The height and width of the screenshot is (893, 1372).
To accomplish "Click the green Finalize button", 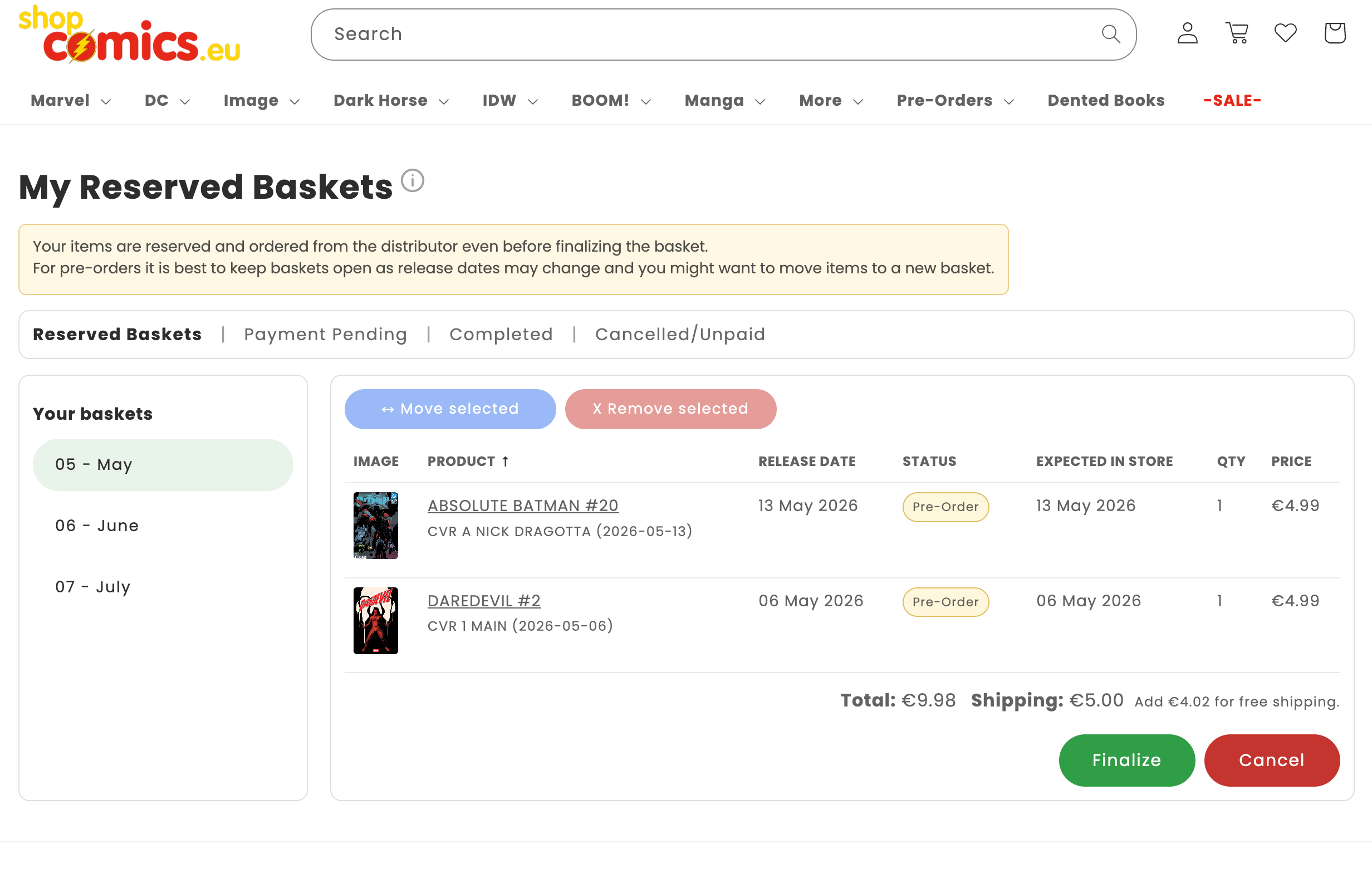I will coord(1126,760).
